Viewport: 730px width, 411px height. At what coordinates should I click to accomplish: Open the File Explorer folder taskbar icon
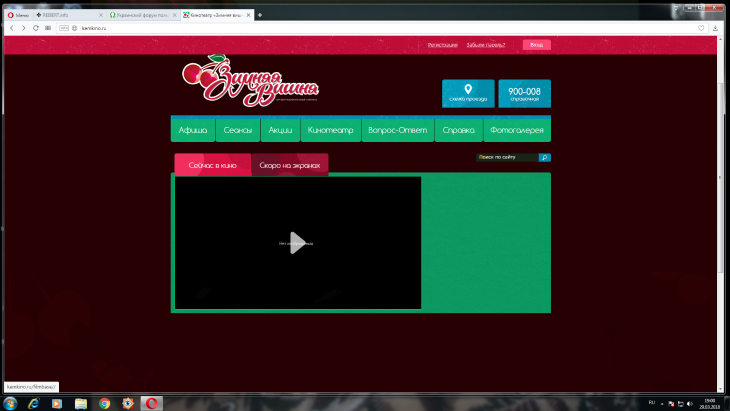(x=81, y=403)
